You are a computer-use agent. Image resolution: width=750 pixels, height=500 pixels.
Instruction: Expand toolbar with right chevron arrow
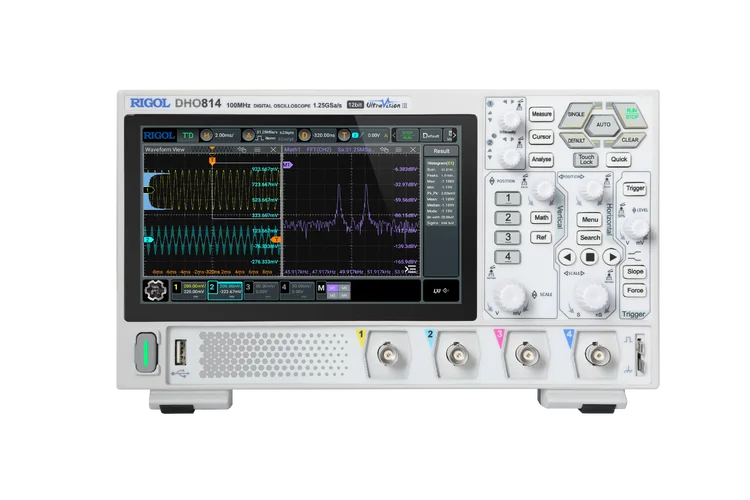[x=454, y=135]
